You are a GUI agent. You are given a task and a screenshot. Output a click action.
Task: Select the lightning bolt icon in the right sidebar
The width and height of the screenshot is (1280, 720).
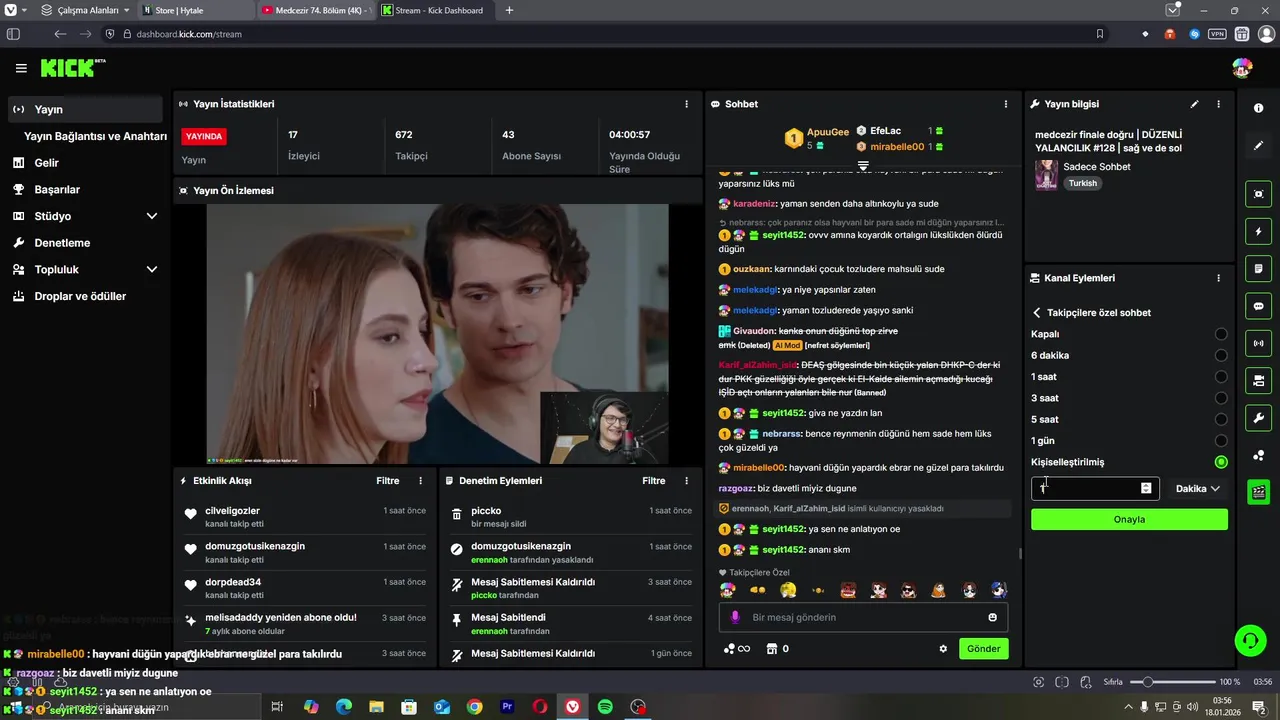[x=1258, y=232]
